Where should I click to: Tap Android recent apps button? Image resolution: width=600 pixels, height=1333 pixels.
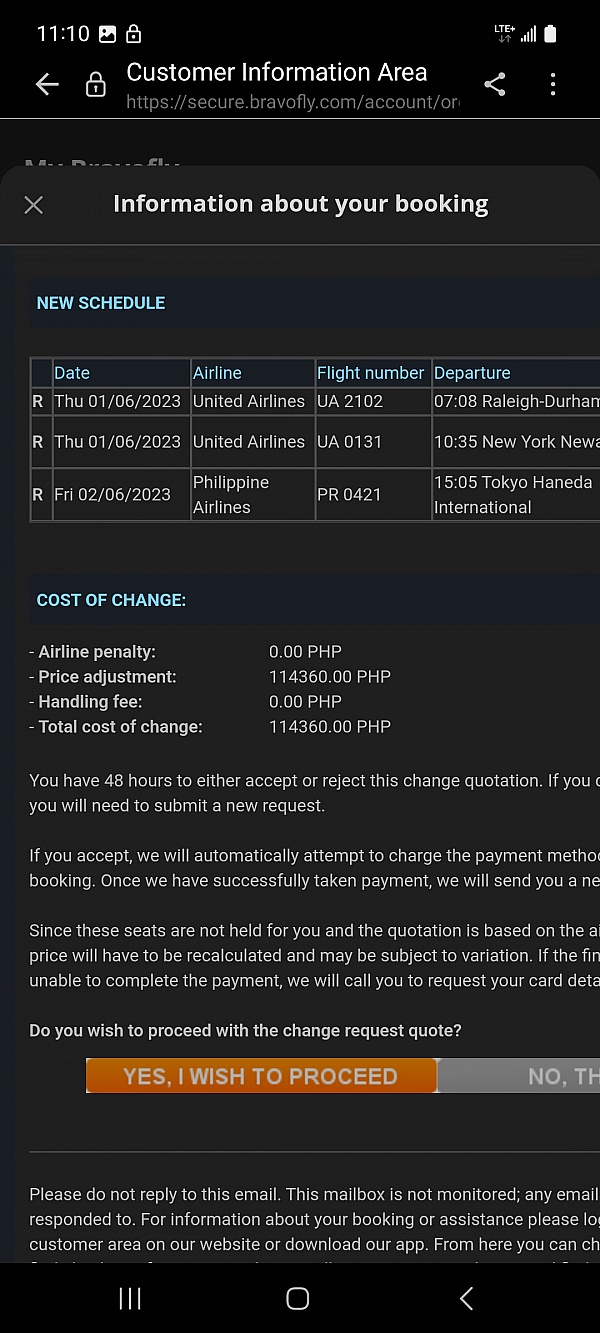tap(130, 1298)
